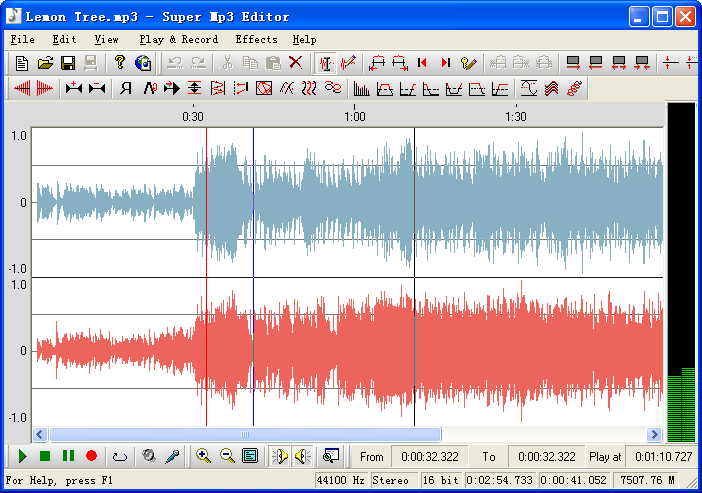Toggle the selection cursor tool
The height and width of the screenshot is (493, 702).
coord(326,63)
